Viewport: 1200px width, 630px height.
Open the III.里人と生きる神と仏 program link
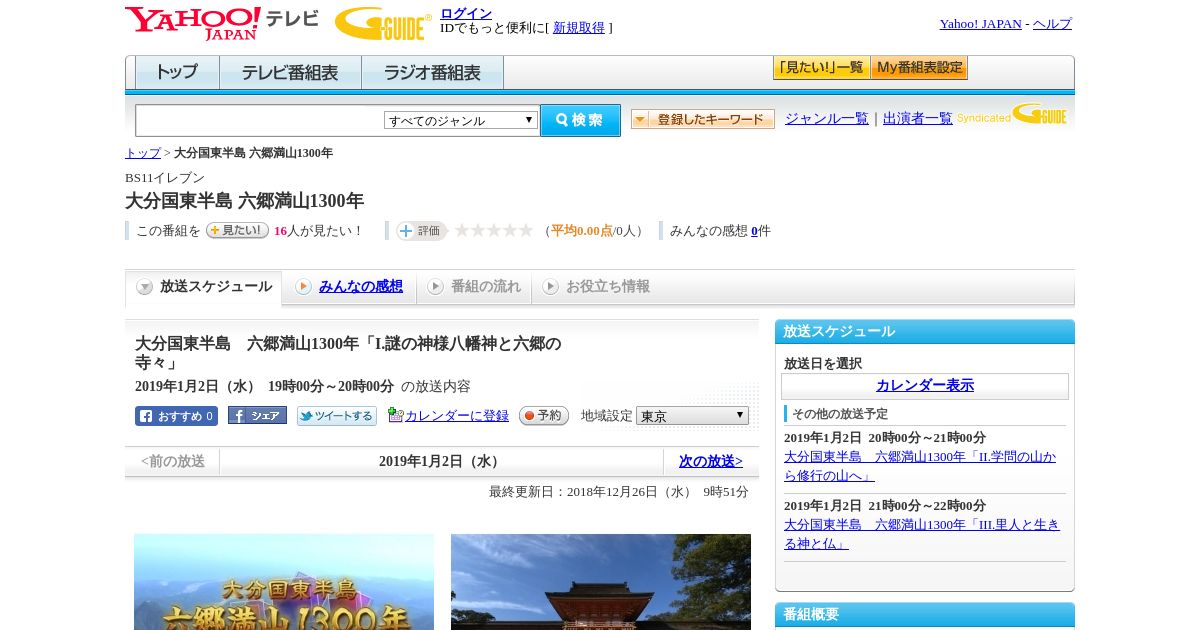pyautogui.click(x=922, y=534)
